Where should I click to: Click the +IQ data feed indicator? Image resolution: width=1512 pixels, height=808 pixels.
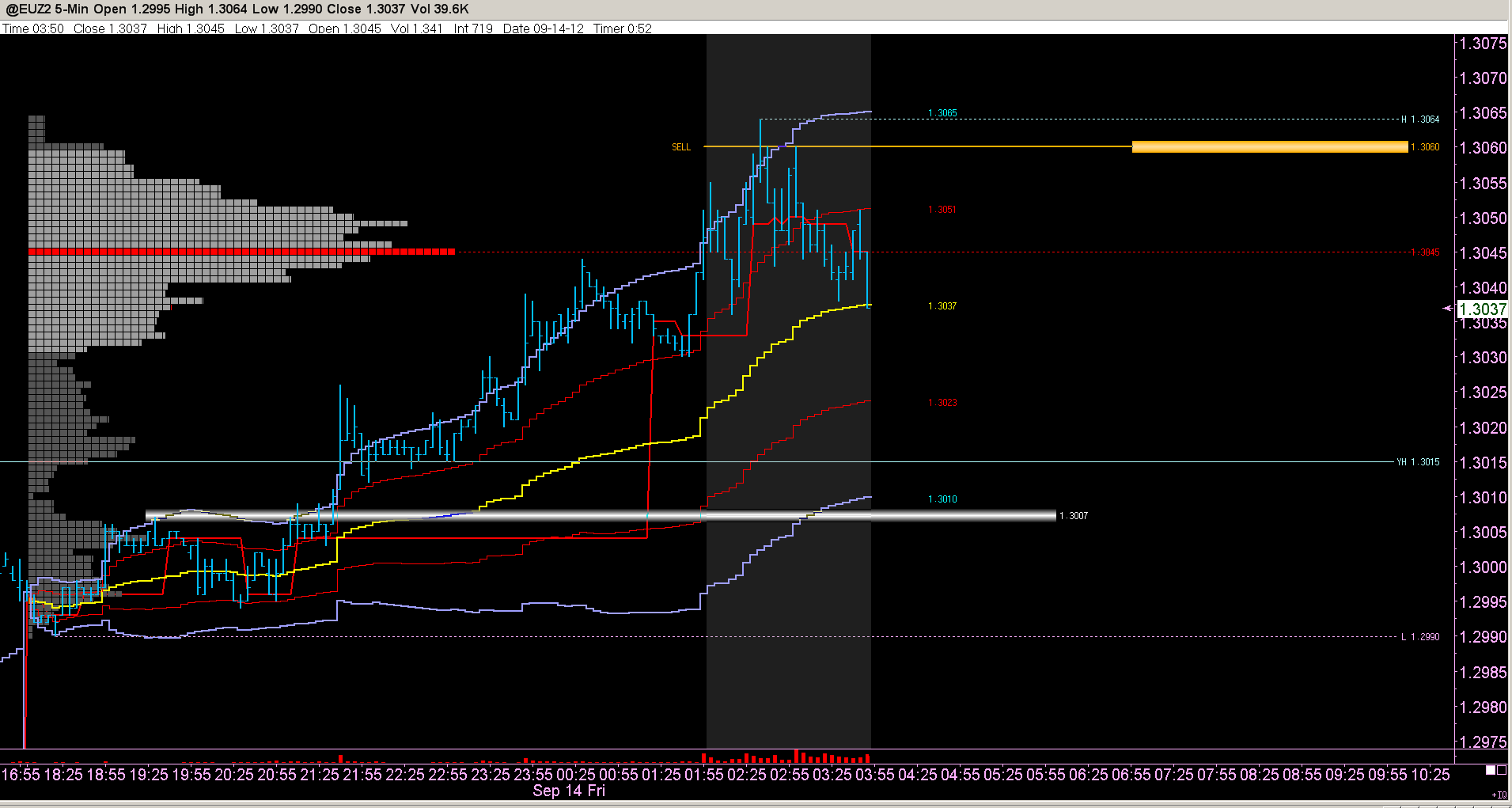(x=1499, y=795)
